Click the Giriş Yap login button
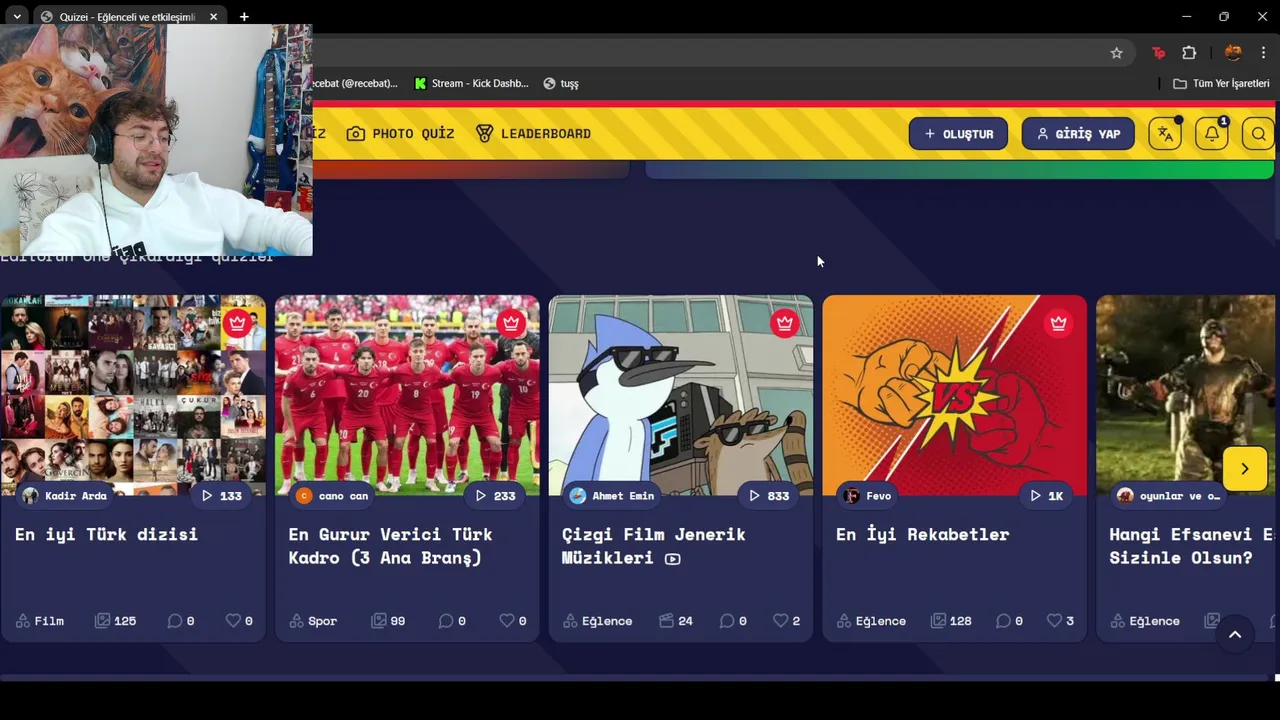 (1078, 134)
